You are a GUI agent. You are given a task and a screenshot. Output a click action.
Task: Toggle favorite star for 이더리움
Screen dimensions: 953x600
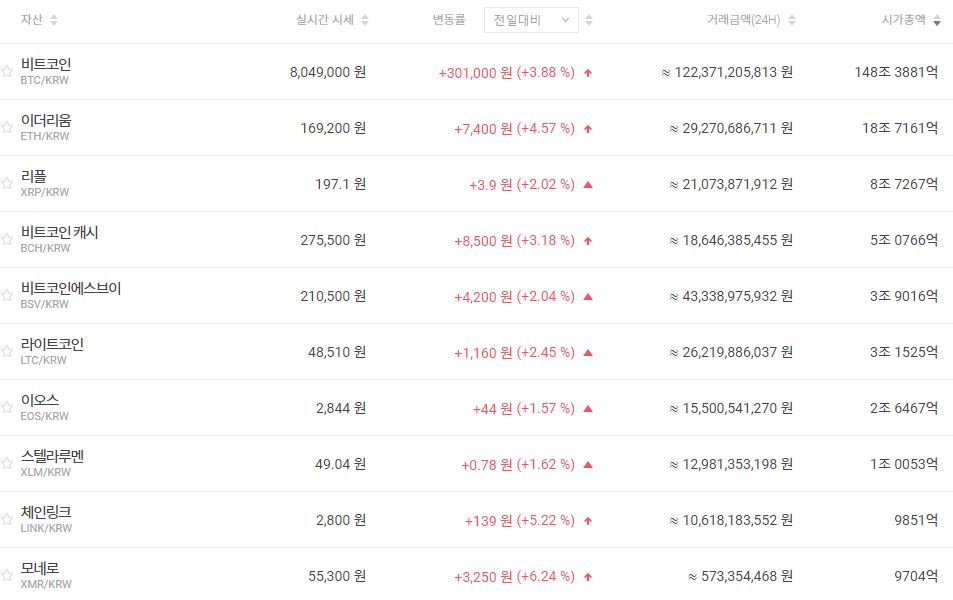coord(7,128)
